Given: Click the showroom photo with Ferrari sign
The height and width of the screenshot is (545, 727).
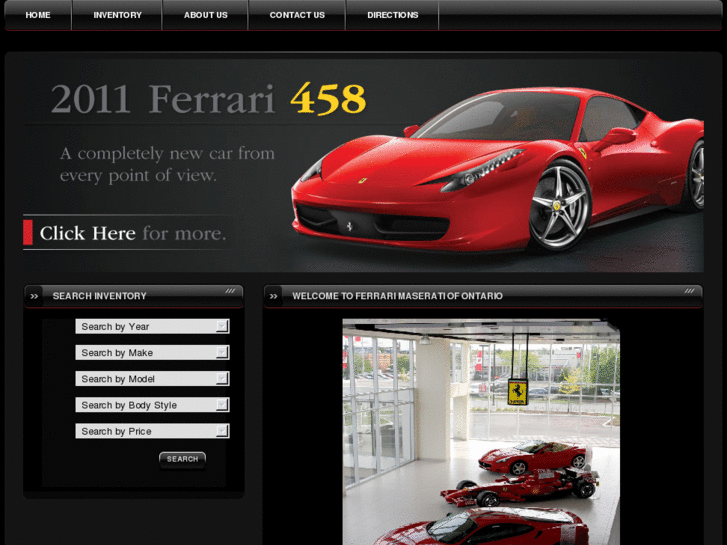Looking at the screenshot, I should coord(481,432).
